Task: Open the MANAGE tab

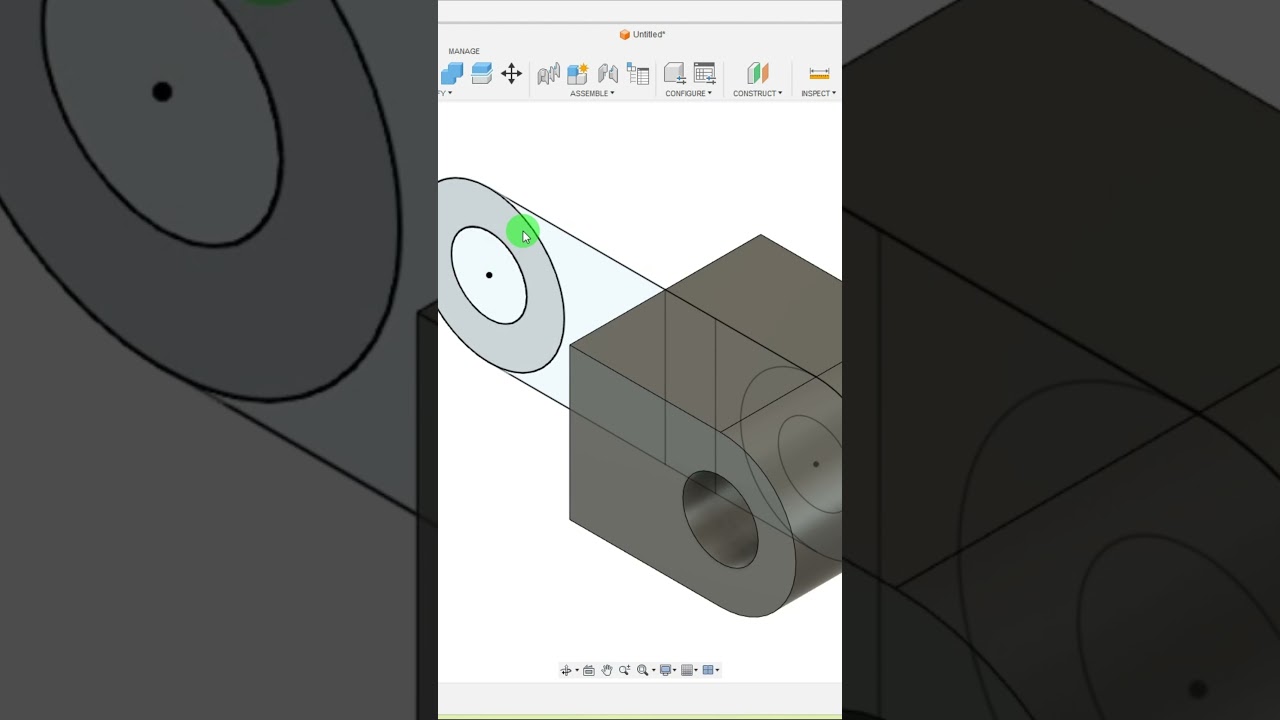Action: (x=464, y=51)
